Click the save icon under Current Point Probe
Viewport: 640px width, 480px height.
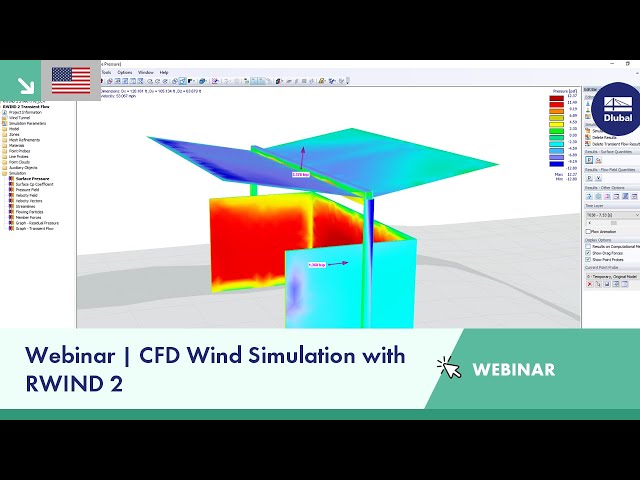tap(607, 284)
